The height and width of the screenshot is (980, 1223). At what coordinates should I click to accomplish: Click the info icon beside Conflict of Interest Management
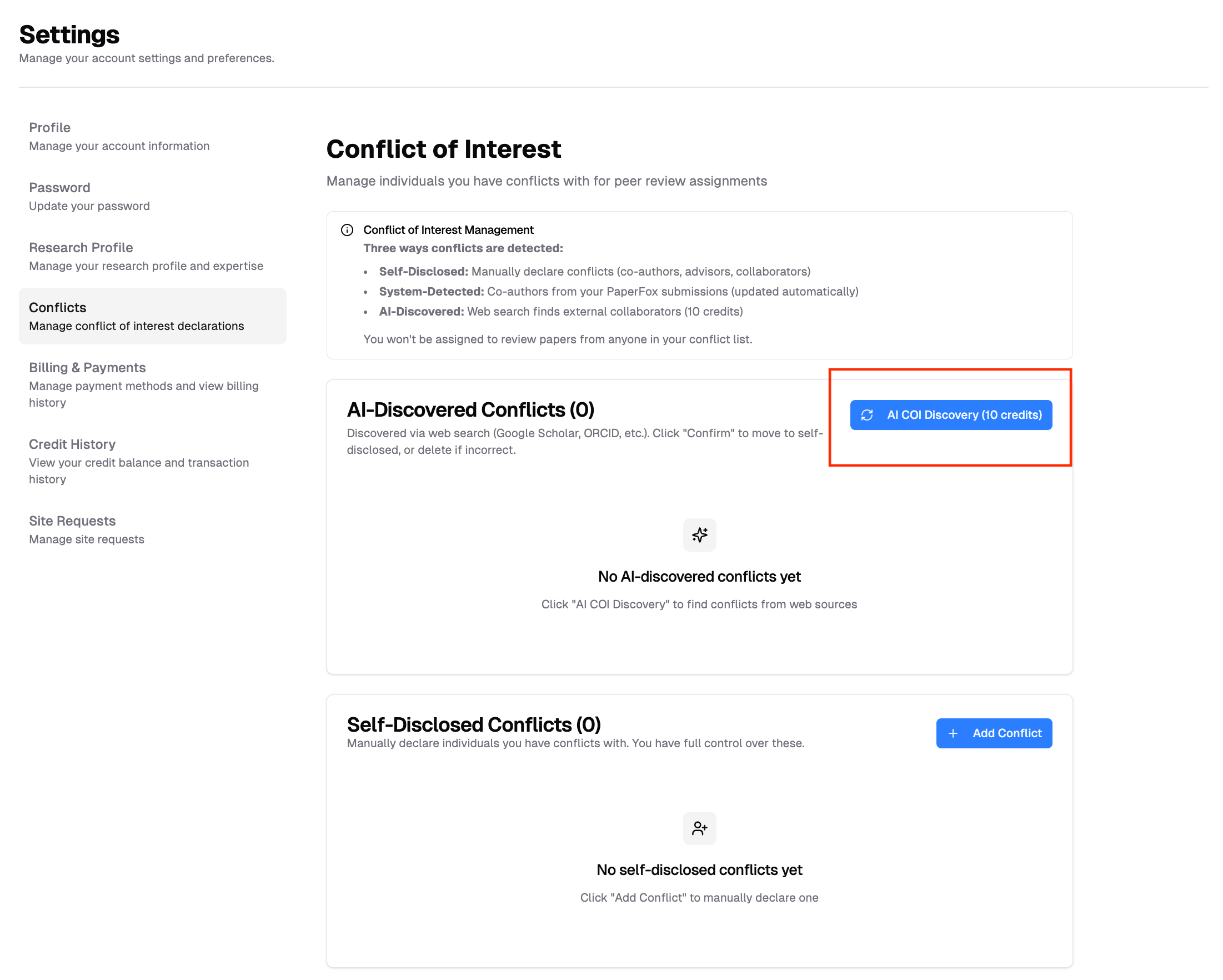coord(347,230)
